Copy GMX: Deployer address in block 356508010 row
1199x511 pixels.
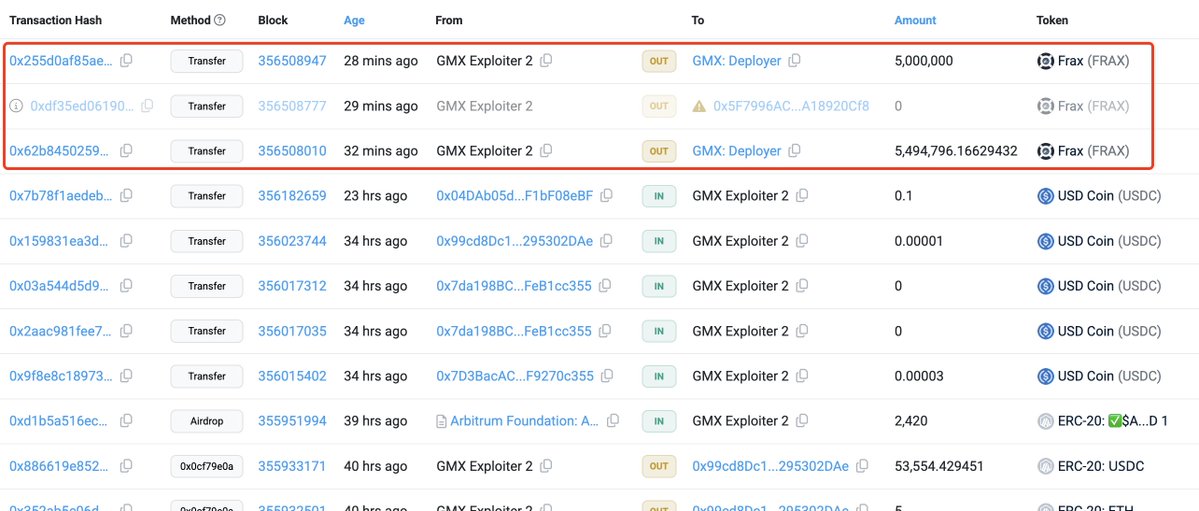(794, 151)
